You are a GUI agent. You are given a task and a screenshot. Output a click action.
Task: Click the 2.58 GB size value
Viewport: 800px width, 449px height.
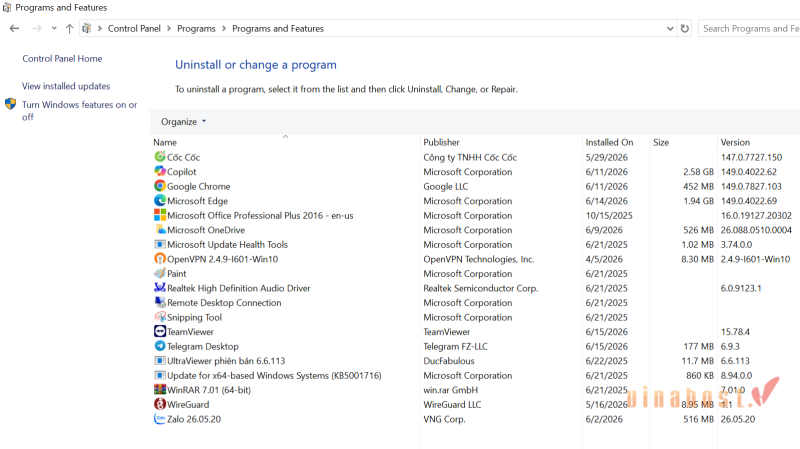[x=698, y=172]
